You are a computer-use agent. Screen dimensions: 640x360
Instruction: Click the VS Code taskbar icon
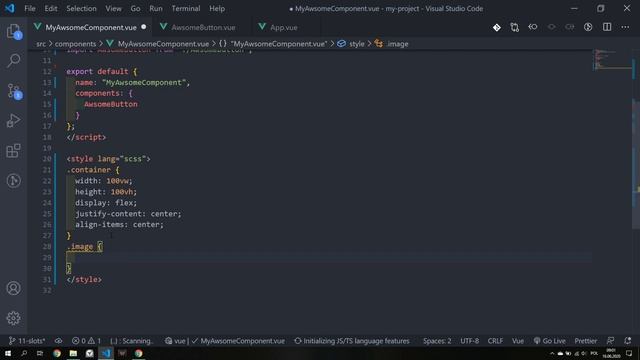click(106, 353)
